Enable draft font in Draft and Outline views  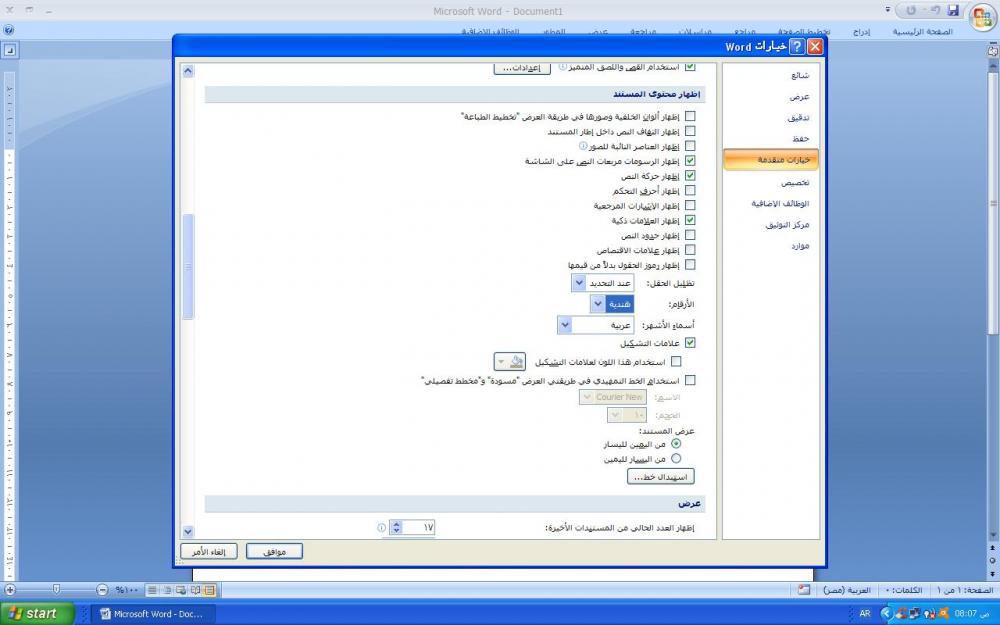tap(690, 380)
